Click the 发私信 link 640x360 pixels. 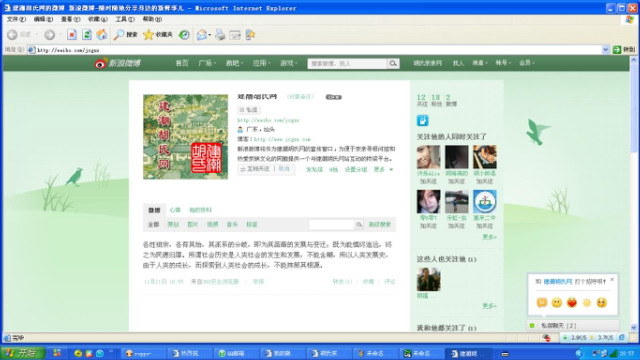(314, 169)
